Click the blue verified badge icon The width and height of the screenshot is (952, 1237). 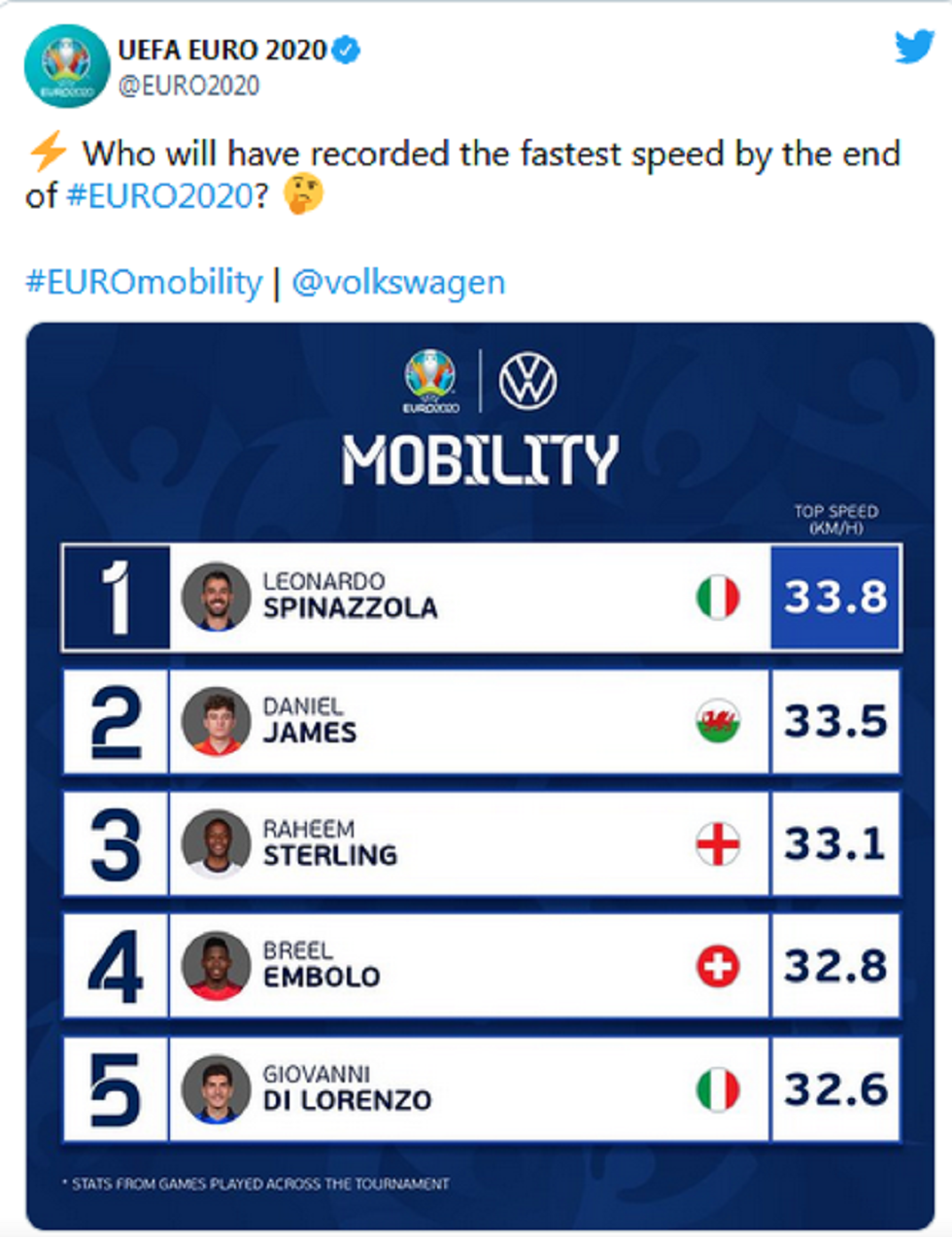point(347,50)
